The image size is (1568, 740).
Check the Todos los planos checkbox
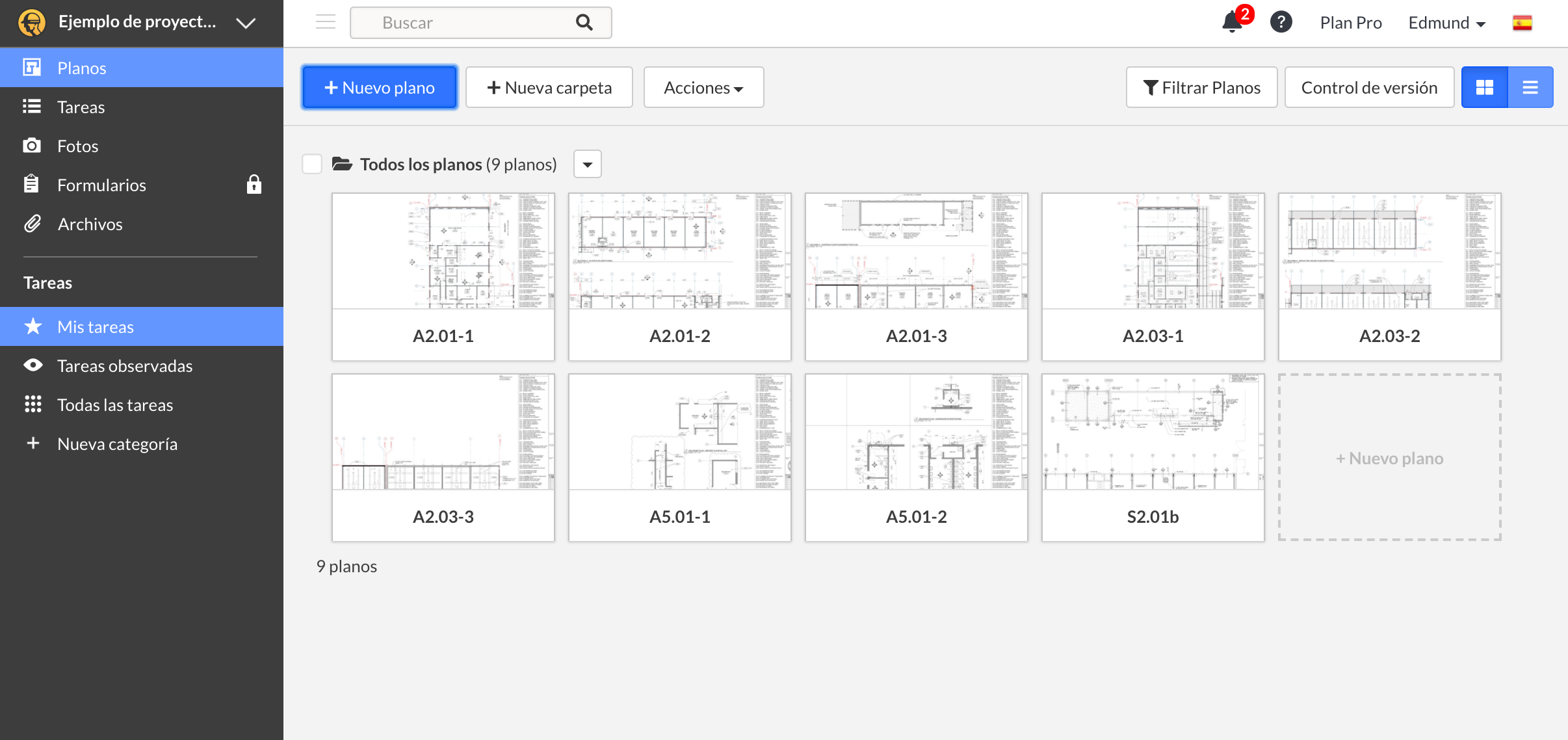coord(312,165)
